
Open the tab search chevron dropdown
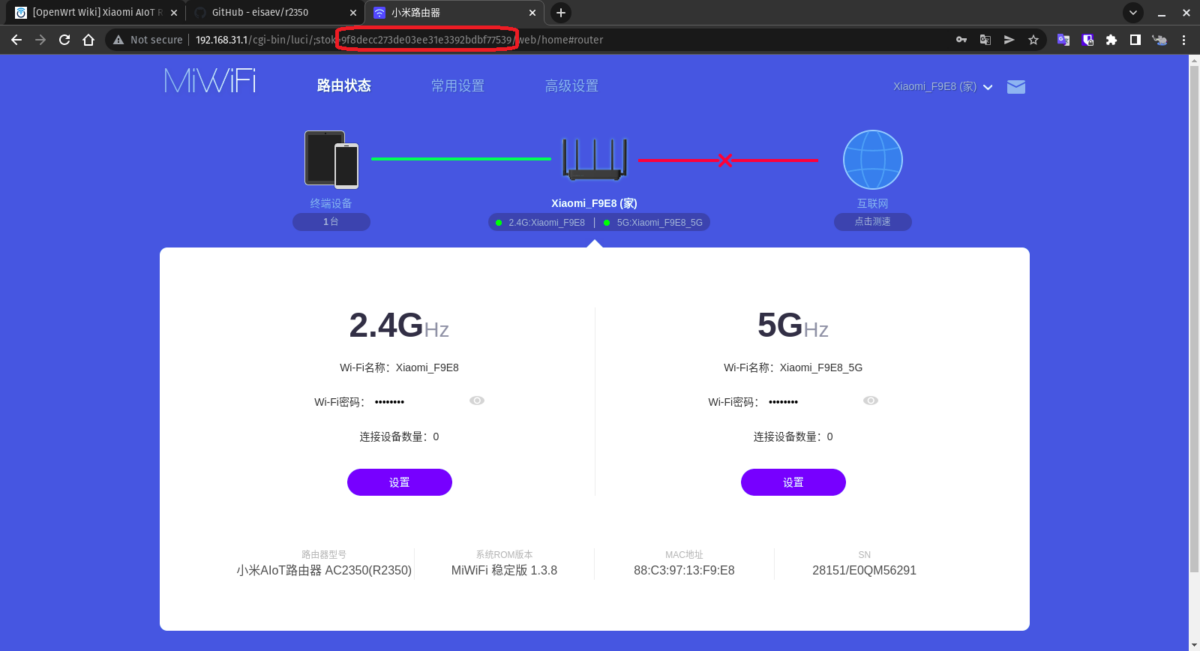pyautogui.click(x=1133, y=13)
